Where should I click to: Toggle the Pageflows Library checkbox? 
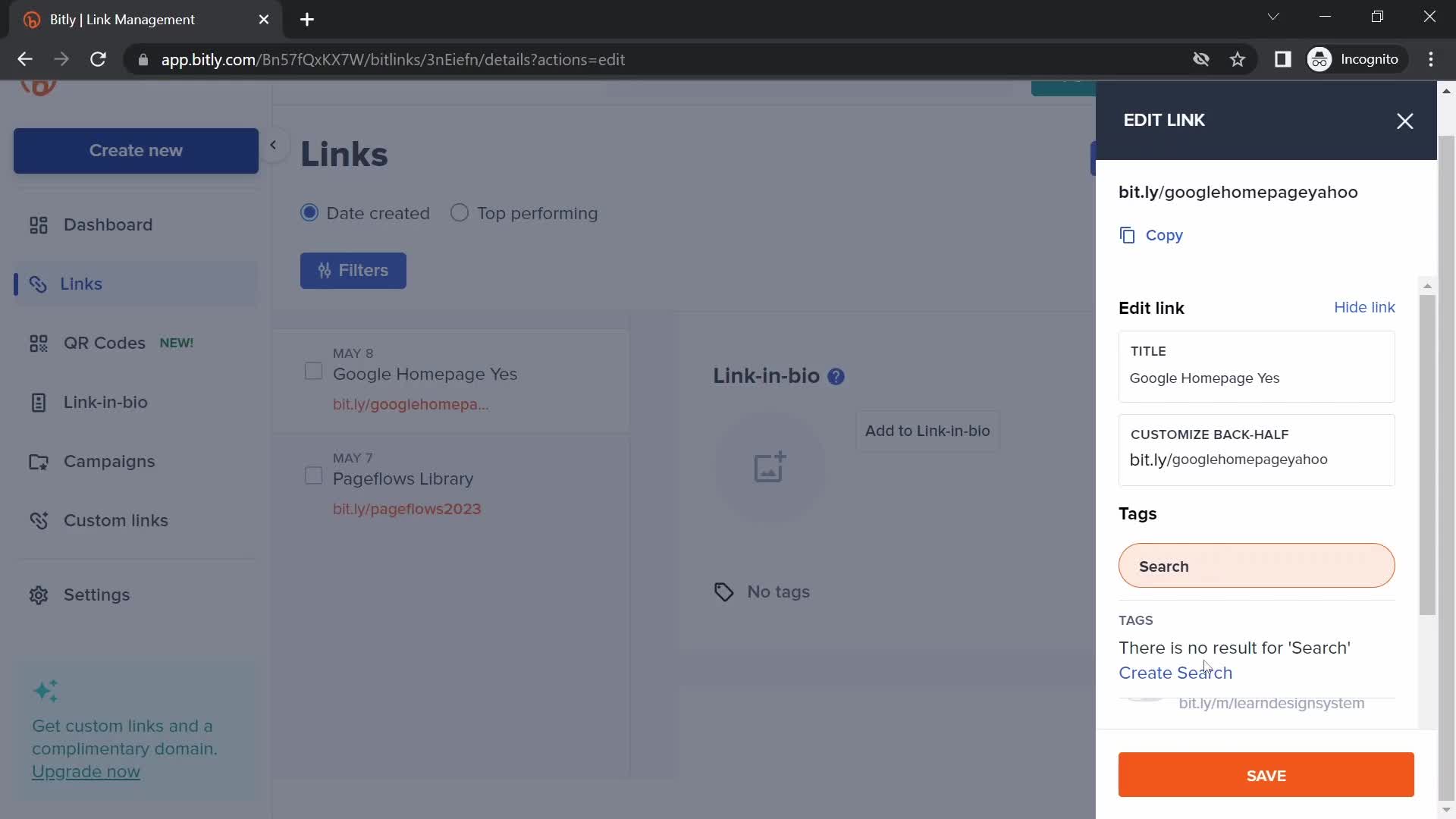pos(313,477)
